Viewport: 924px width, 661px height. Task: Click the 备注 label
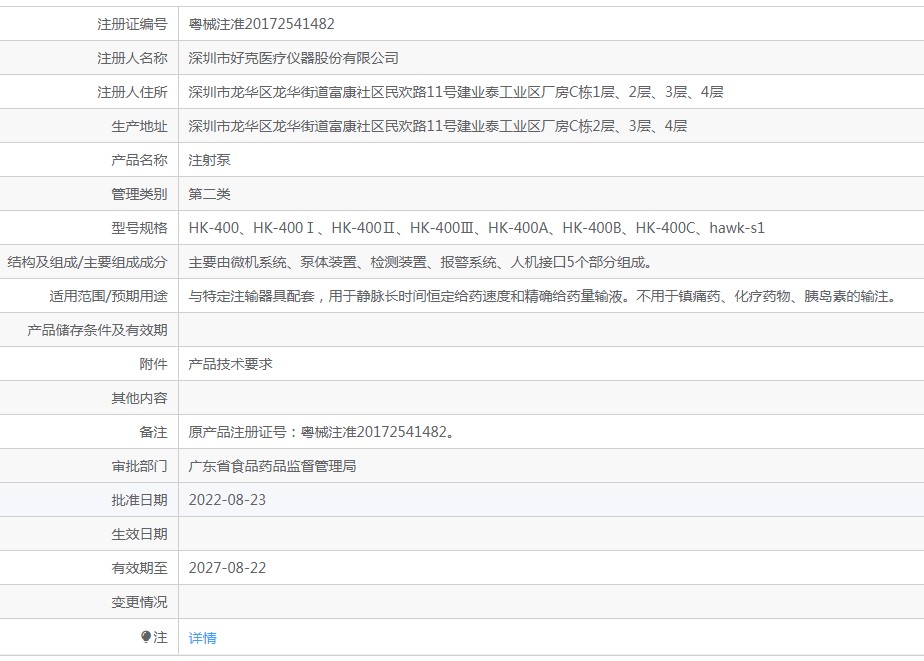153,432
